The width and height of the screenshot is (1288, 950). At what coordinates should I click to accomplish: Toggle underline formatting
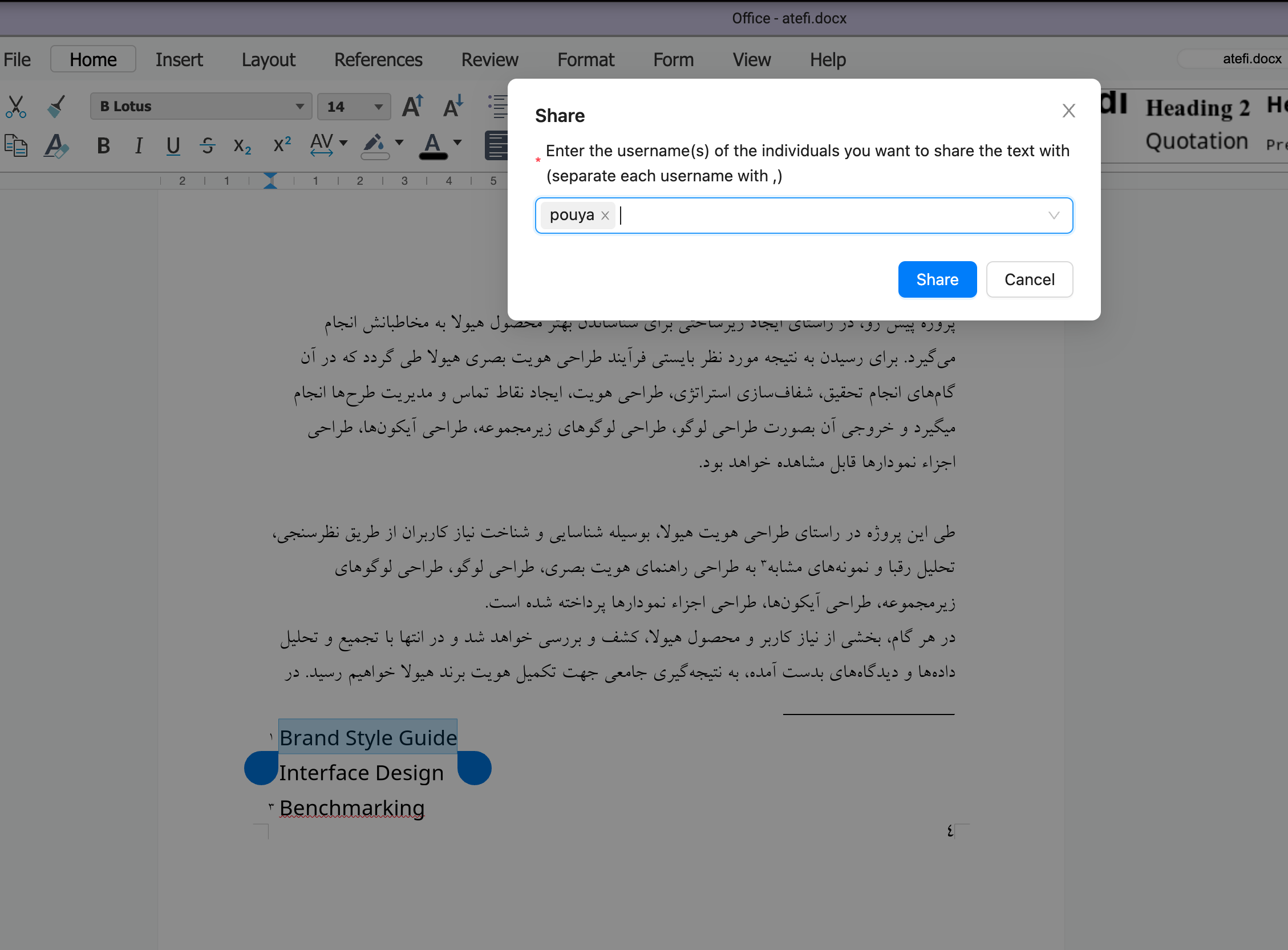pos(173,145)
